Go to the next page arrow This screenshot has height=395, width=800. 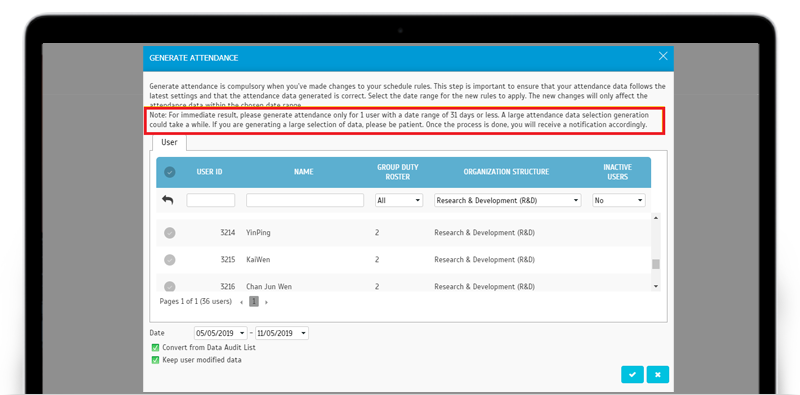tap(266, 302)
